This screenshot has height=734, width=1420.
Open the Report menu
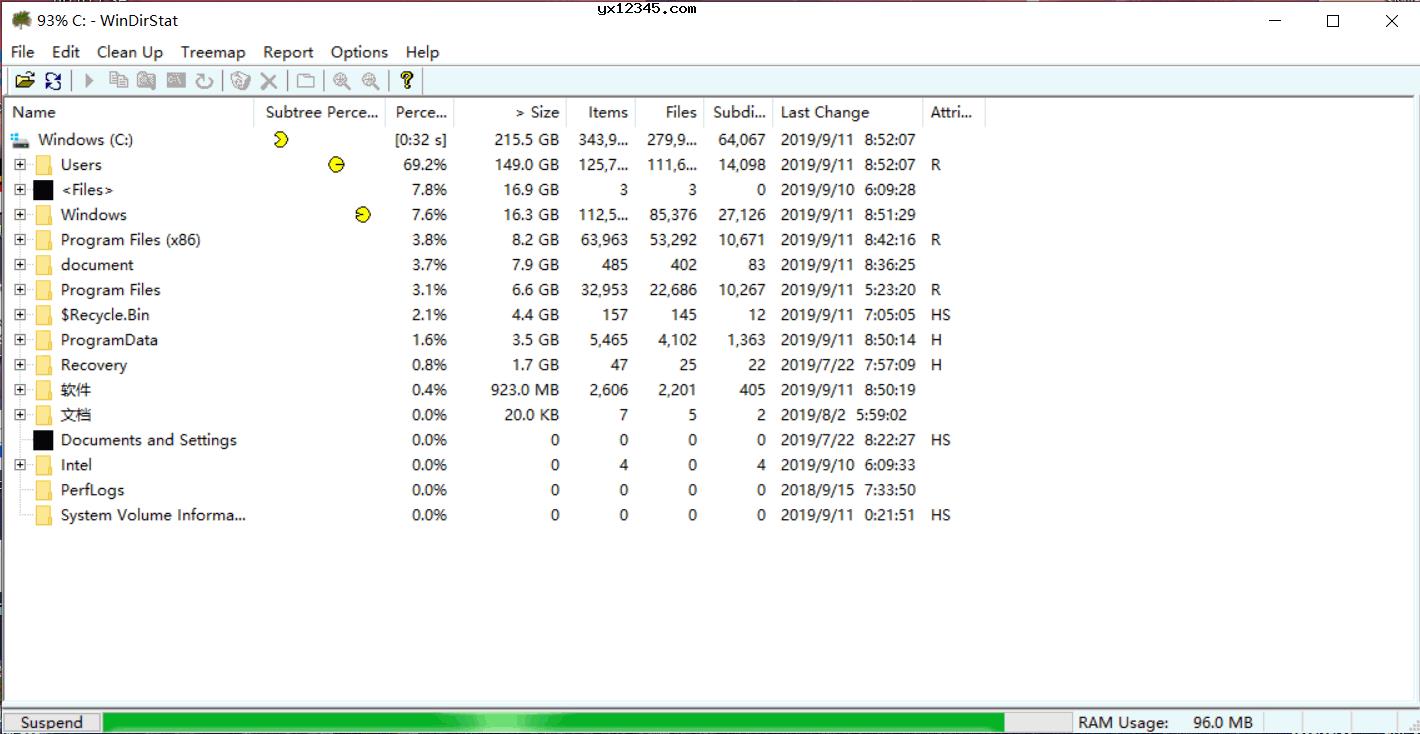point(288,52)
